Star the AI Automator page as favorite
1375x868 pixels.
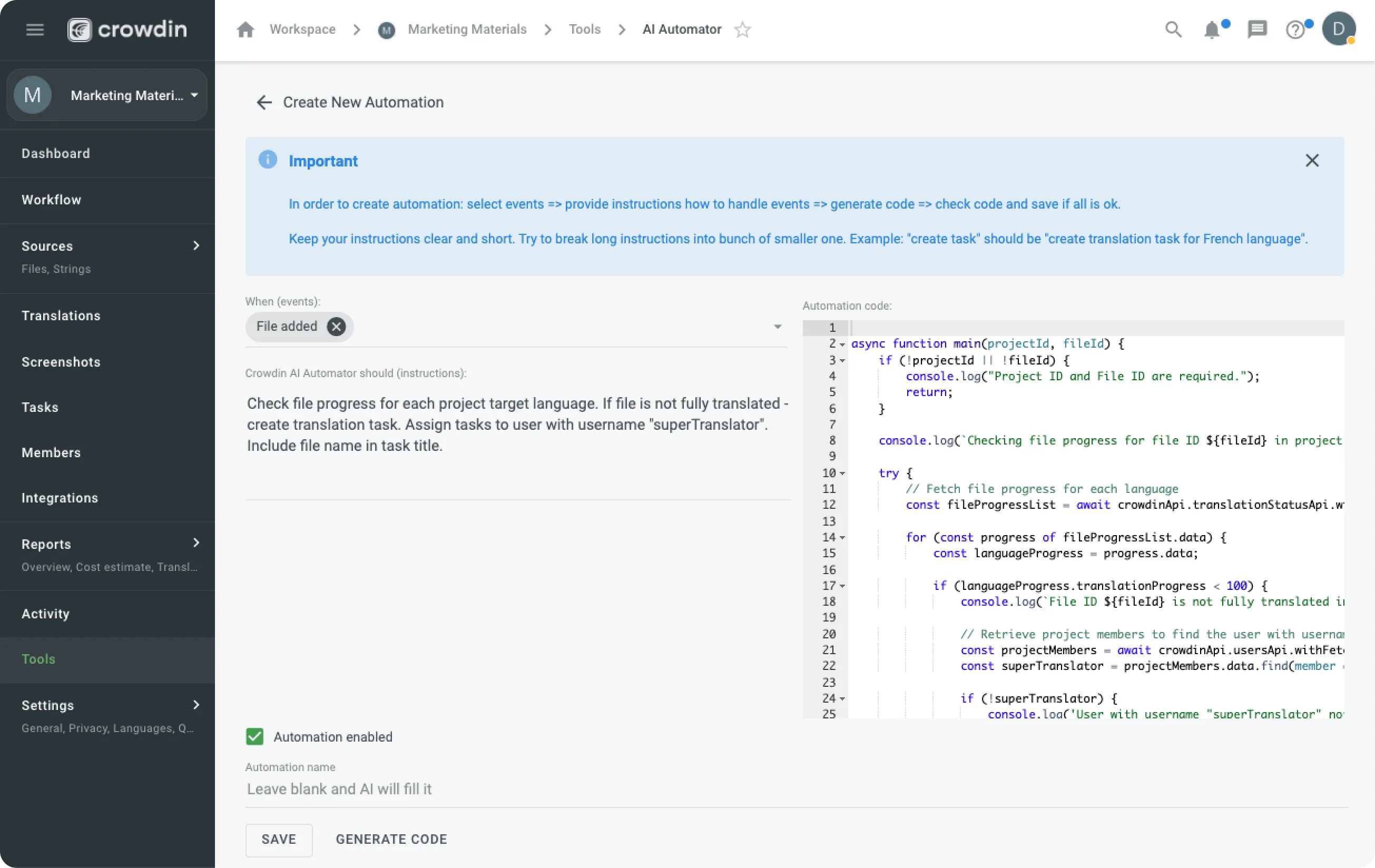coord(742,29)
